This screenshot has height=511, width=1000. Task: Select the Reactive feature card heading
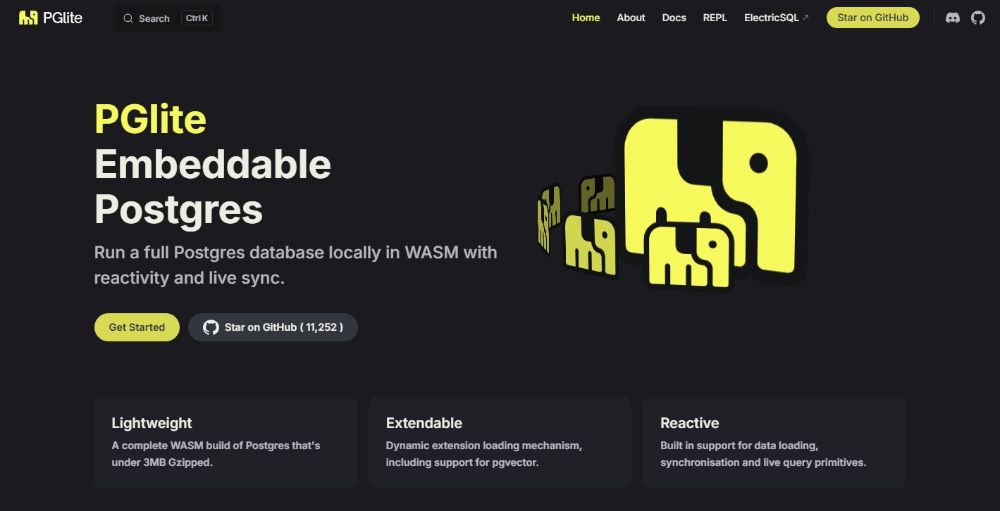coord(689,423)
